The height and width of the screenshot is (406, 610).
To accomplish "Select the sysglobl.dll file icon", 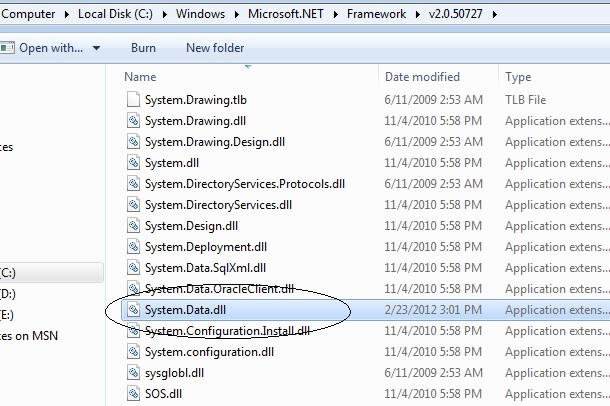I will pos(134,372).
